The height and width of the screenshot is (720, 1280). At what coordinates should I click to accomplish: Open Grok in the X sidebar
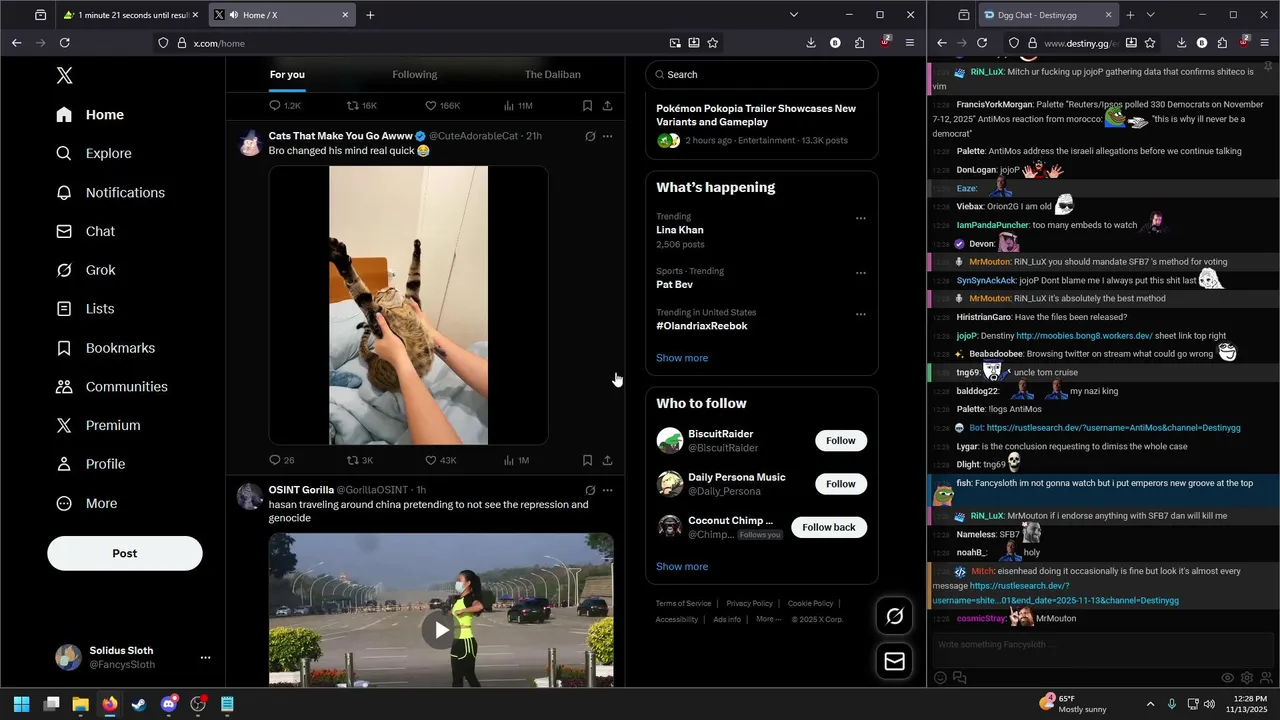(86, 270)
